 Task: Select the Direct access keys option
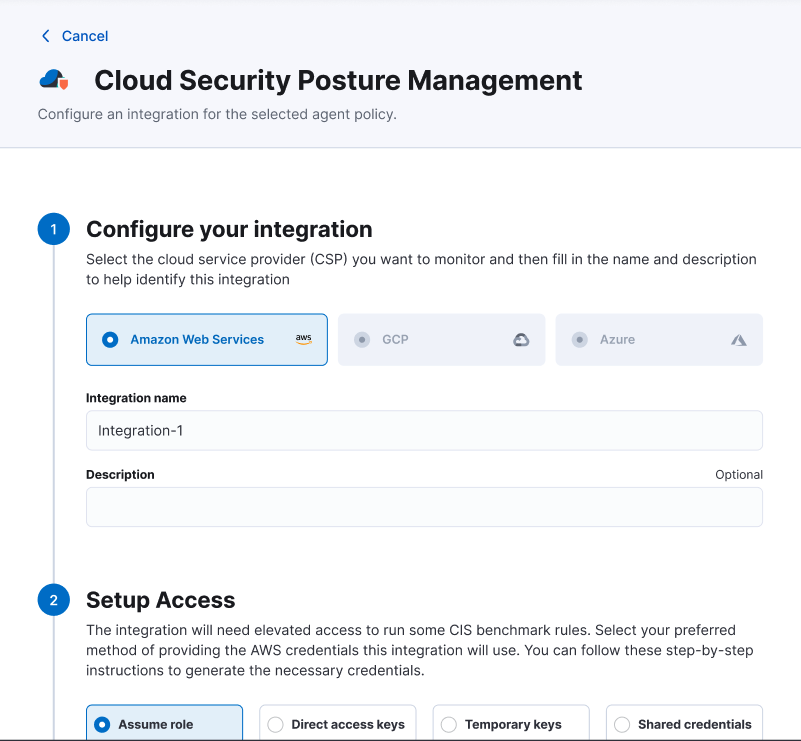[x=276, y=723]
